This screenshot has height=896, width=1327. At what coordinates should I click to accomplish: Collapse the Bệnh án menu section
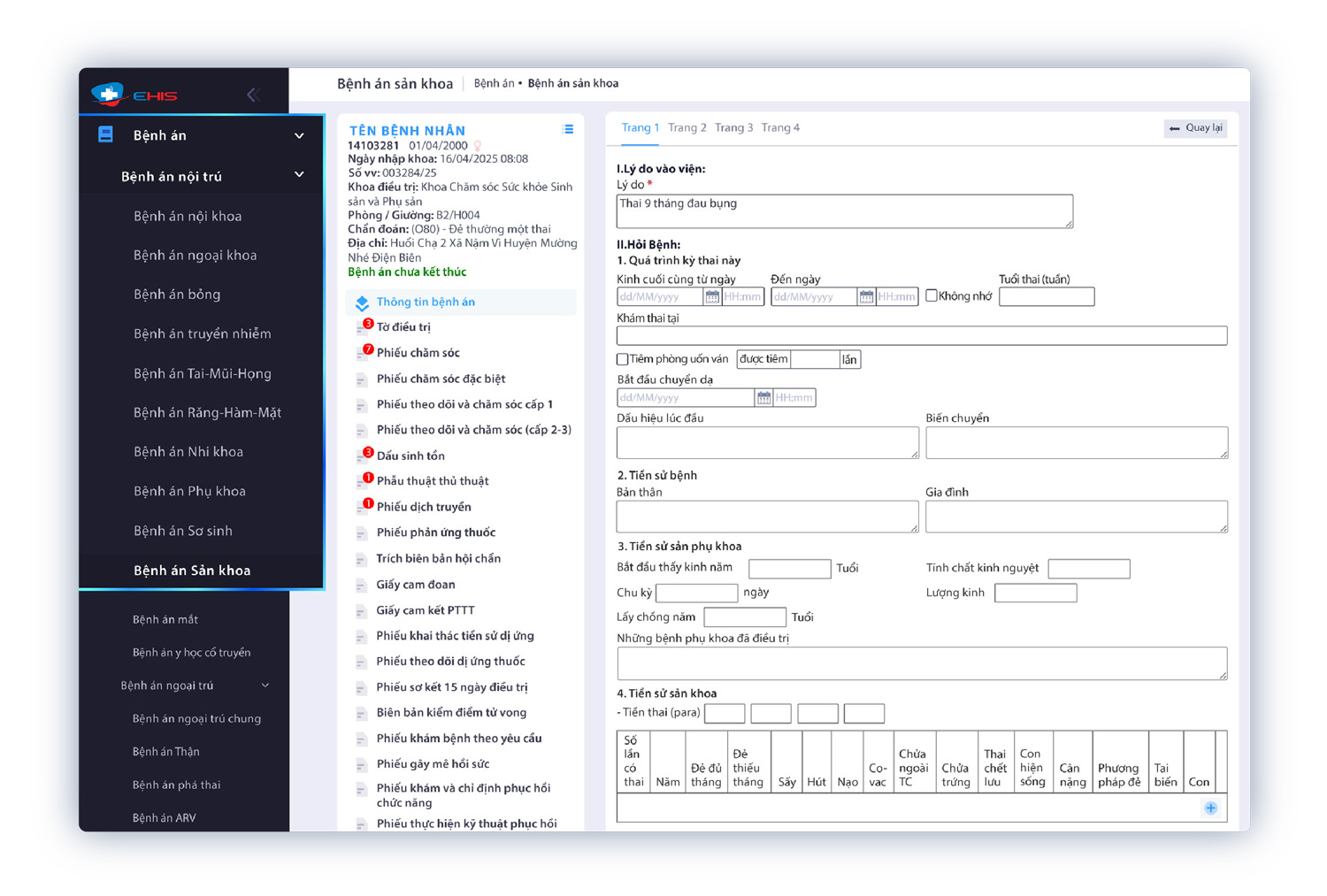[299, 135]
